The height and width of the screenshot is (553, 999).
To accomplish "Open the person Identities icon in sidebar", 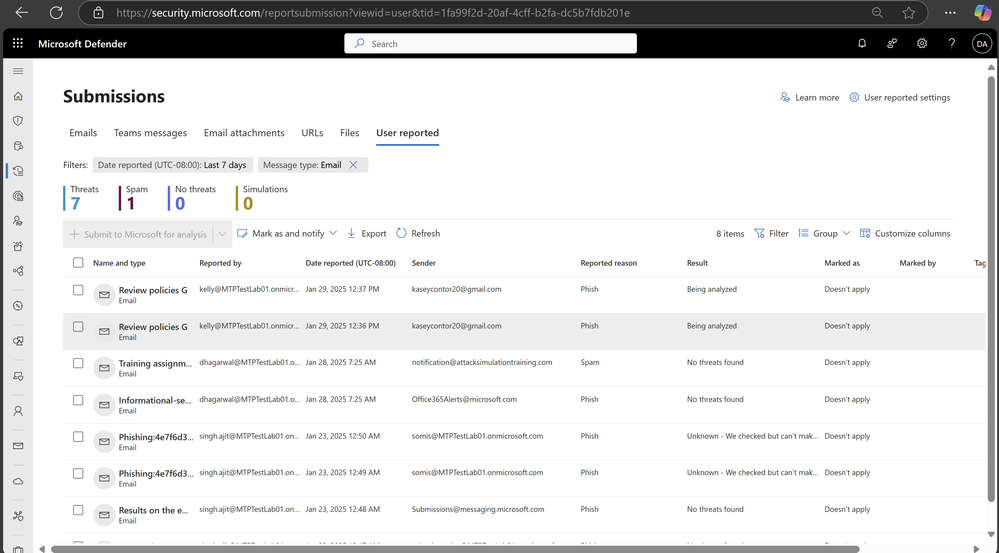I will [18, 411].
